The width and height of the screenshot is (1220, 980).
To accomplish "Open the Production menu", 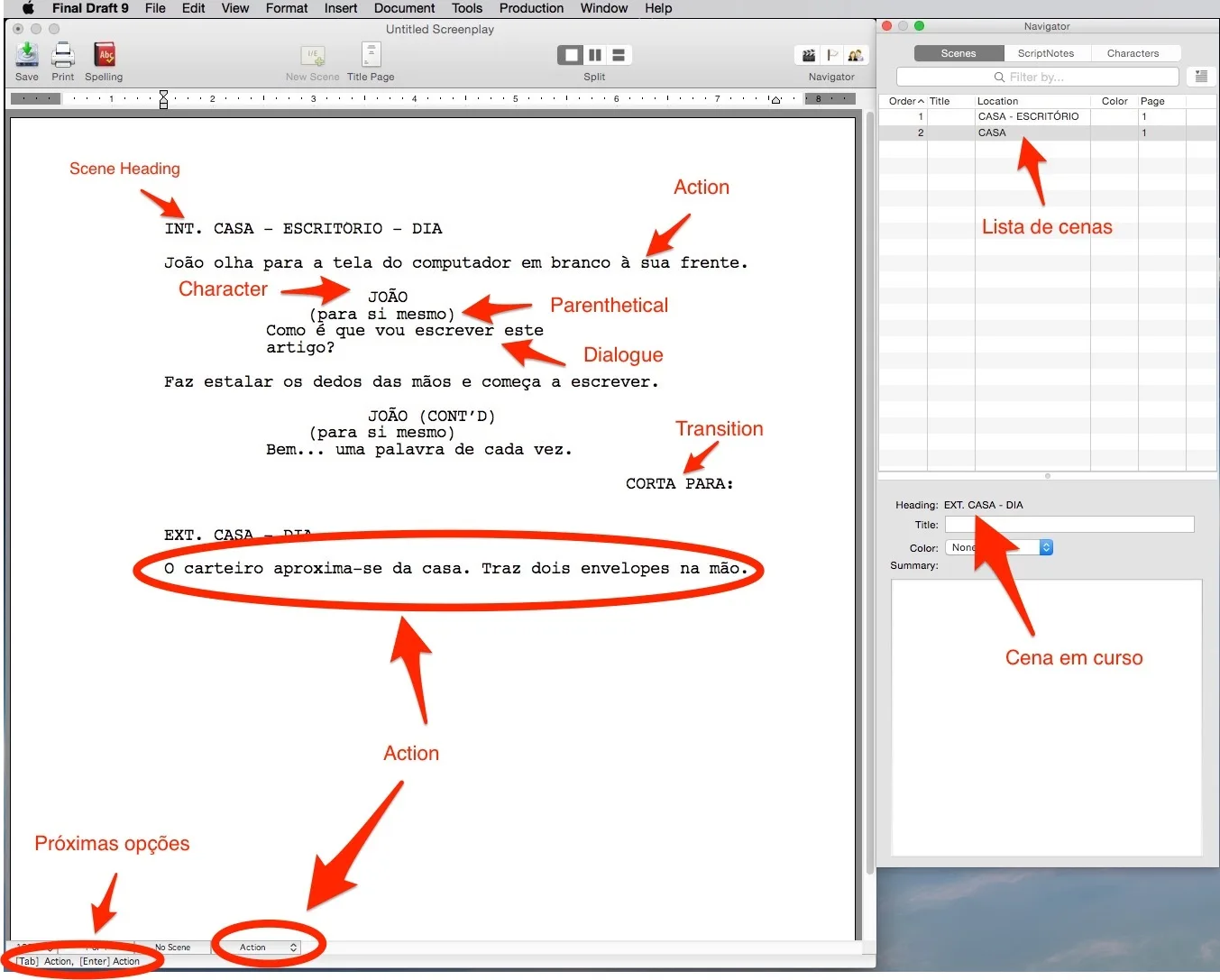I will [x=531, y=8].
